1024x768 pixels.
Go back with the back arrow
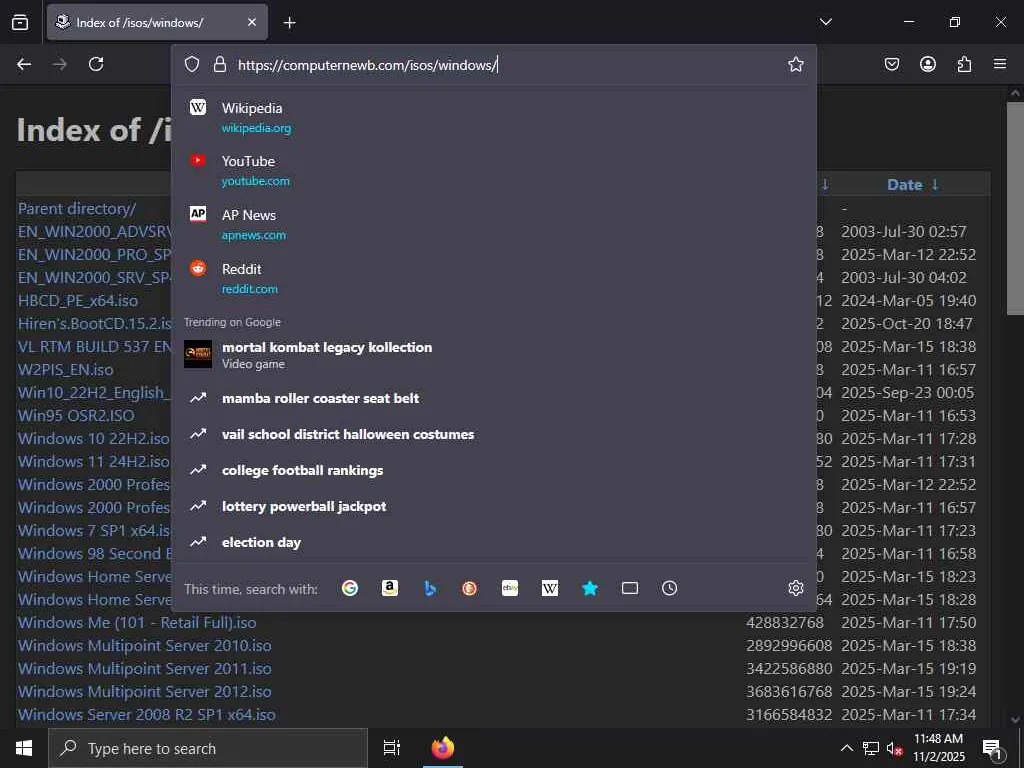tap(24, 64)
